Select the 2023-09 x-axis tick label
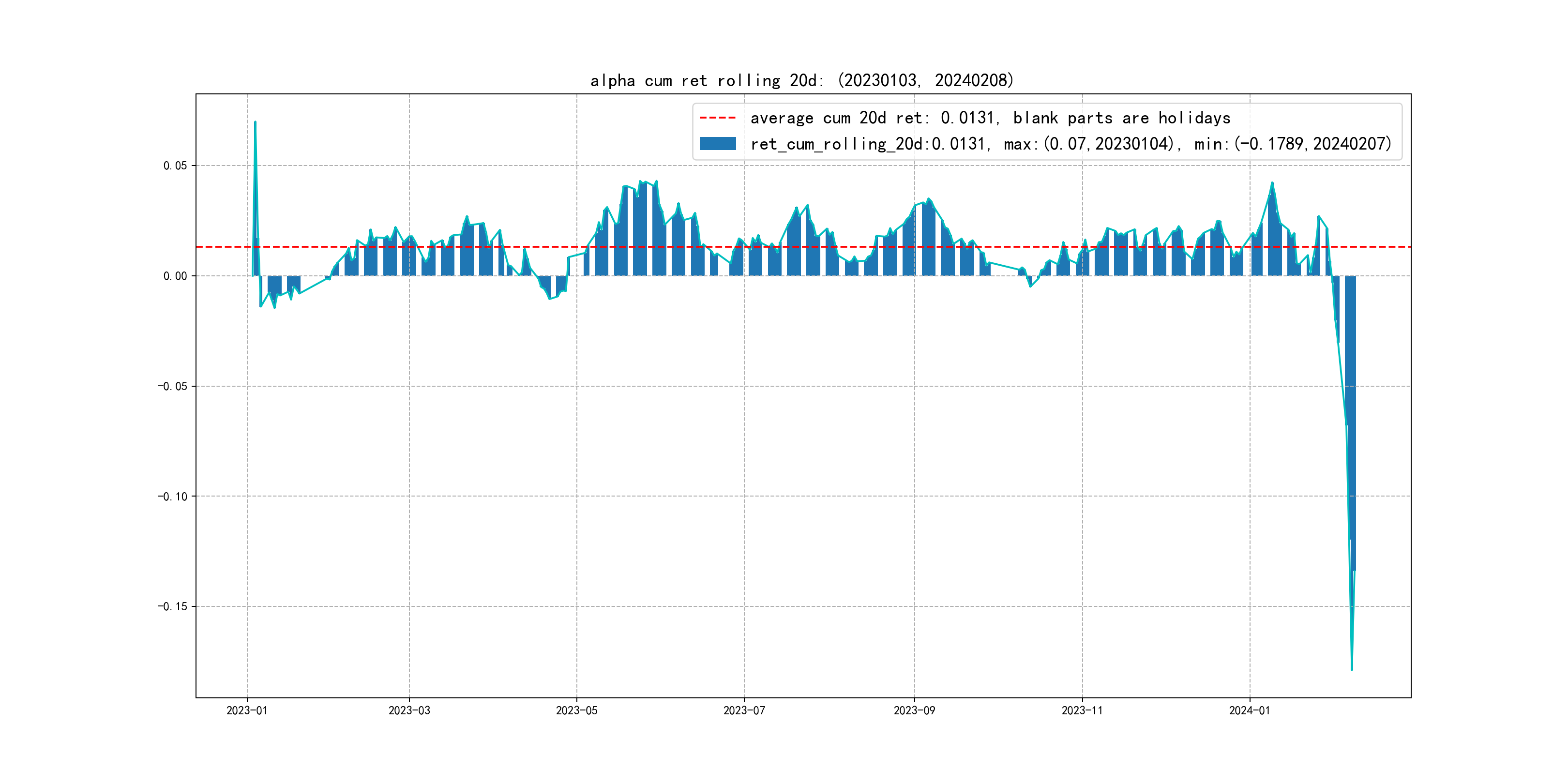The height and width of the screenshot is (784, 1568). (x=914, y=710)
